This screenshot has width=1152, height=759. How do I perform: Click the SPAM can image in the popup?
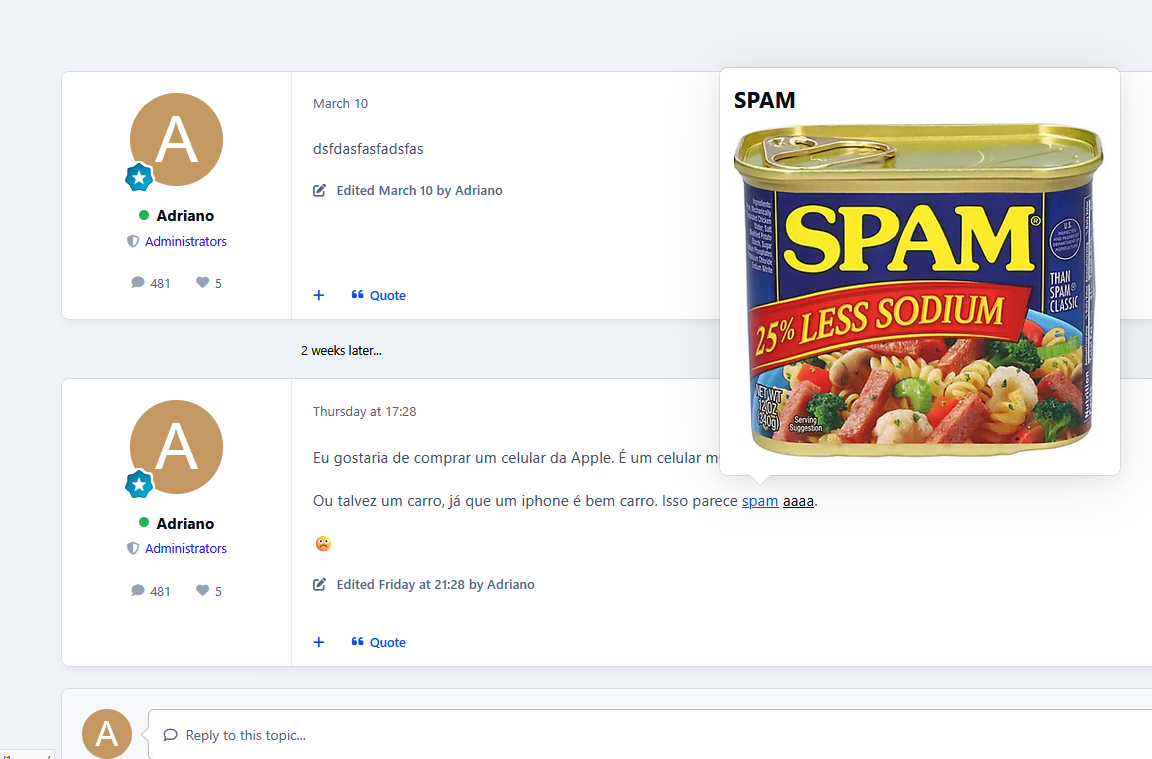(918, 290)
